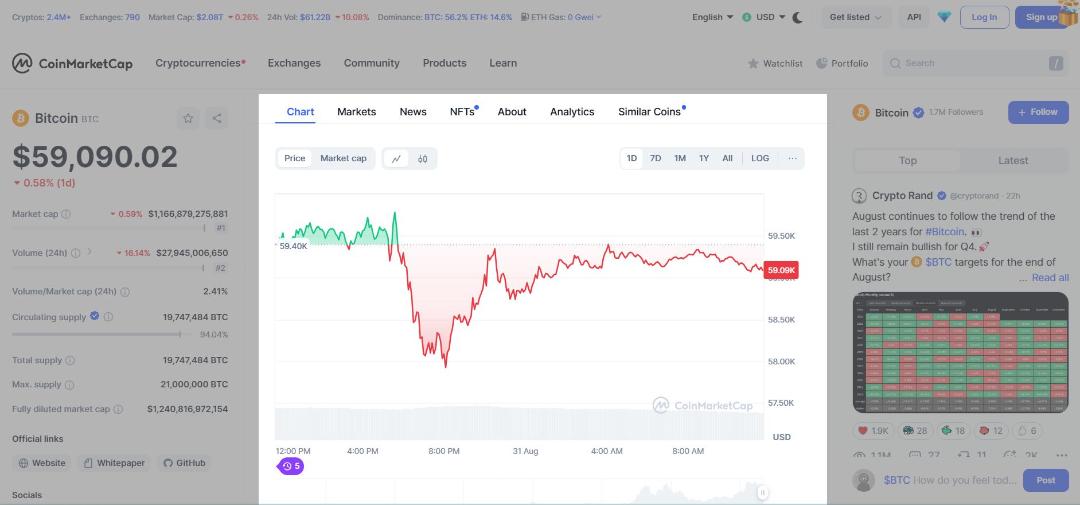Open Portfolio from header

tap(842, 63)
